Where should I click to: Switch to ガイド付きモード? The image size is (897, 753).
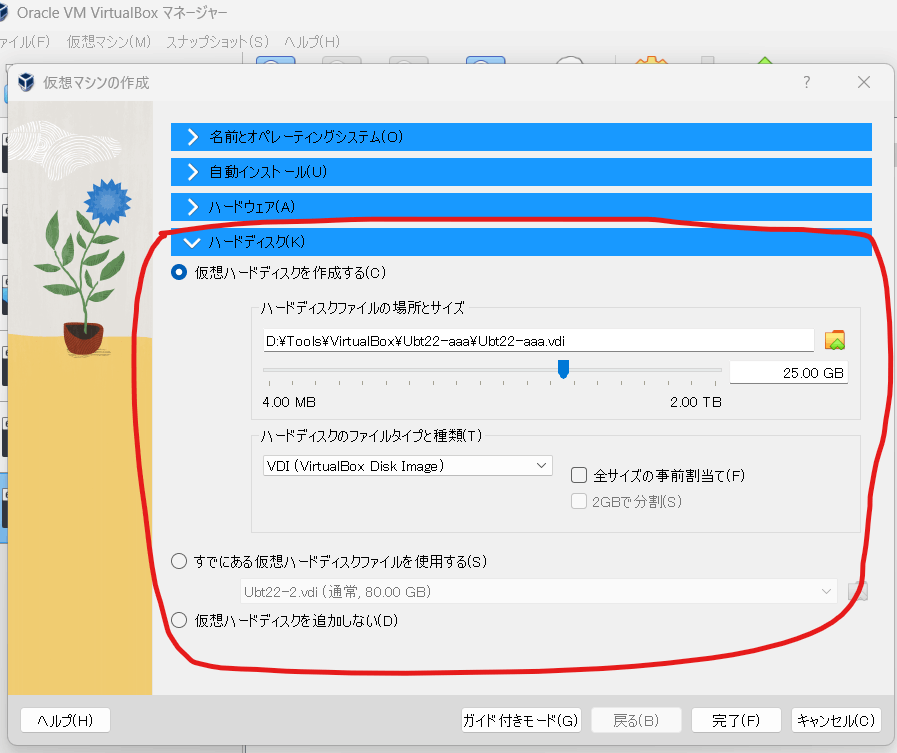point(521,720)
